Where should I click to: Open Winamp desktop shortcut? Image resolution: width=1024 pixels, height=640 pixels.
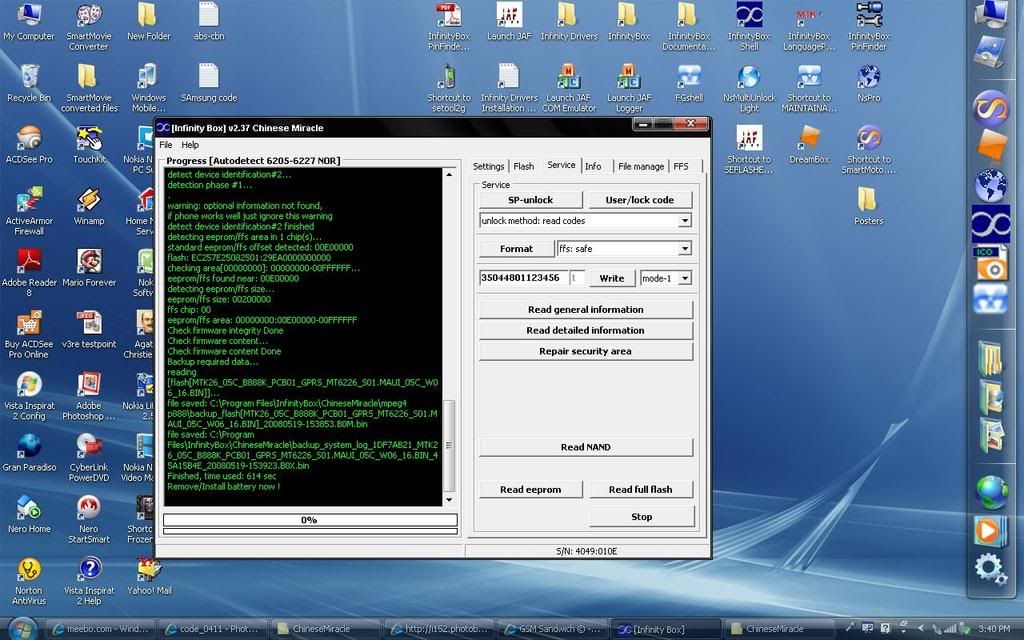coord(89,206)
